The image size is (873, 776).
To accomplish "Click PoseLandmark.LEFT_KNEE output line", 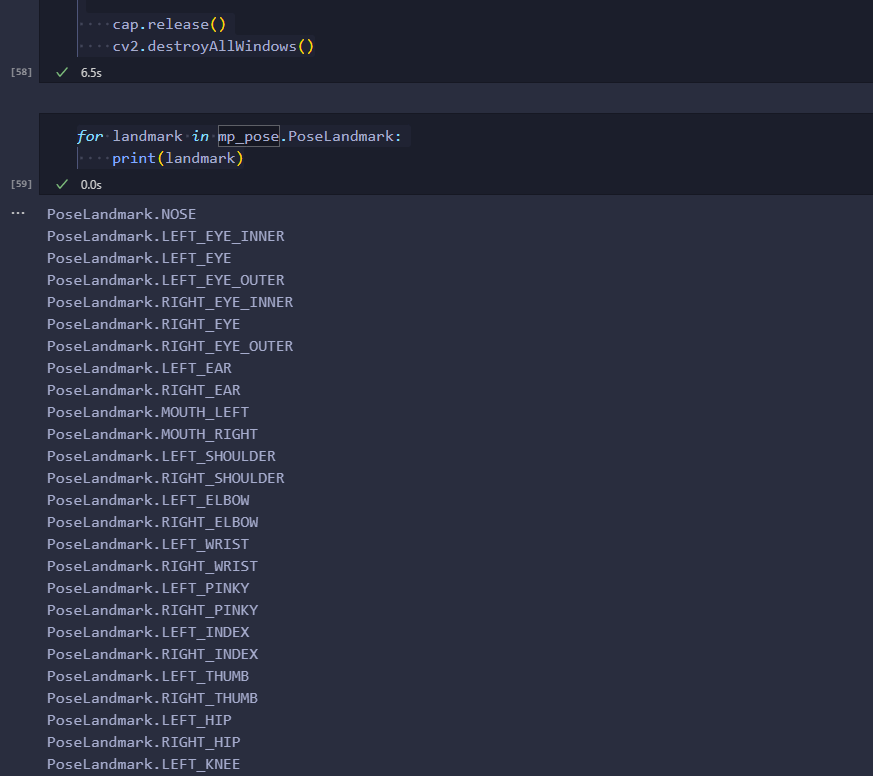I will (144, 764).
